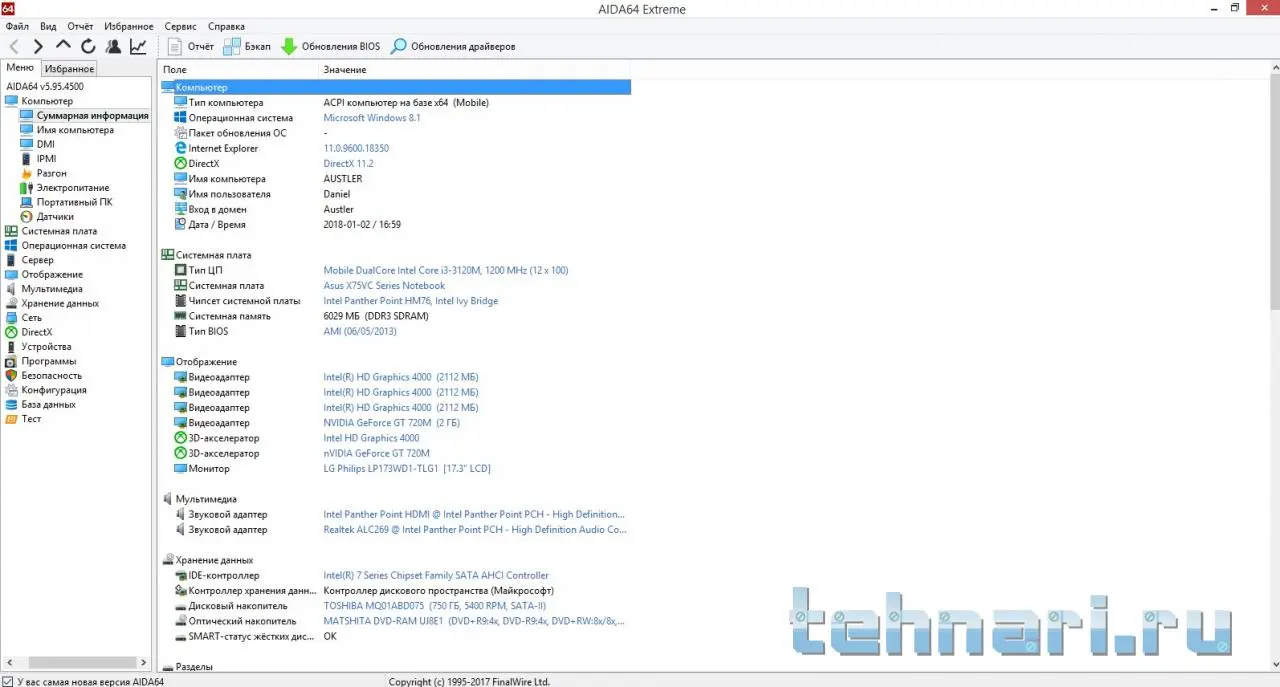Open Mobile DualCore Intel Core i3-3120M link

click(x=446, y=270)
